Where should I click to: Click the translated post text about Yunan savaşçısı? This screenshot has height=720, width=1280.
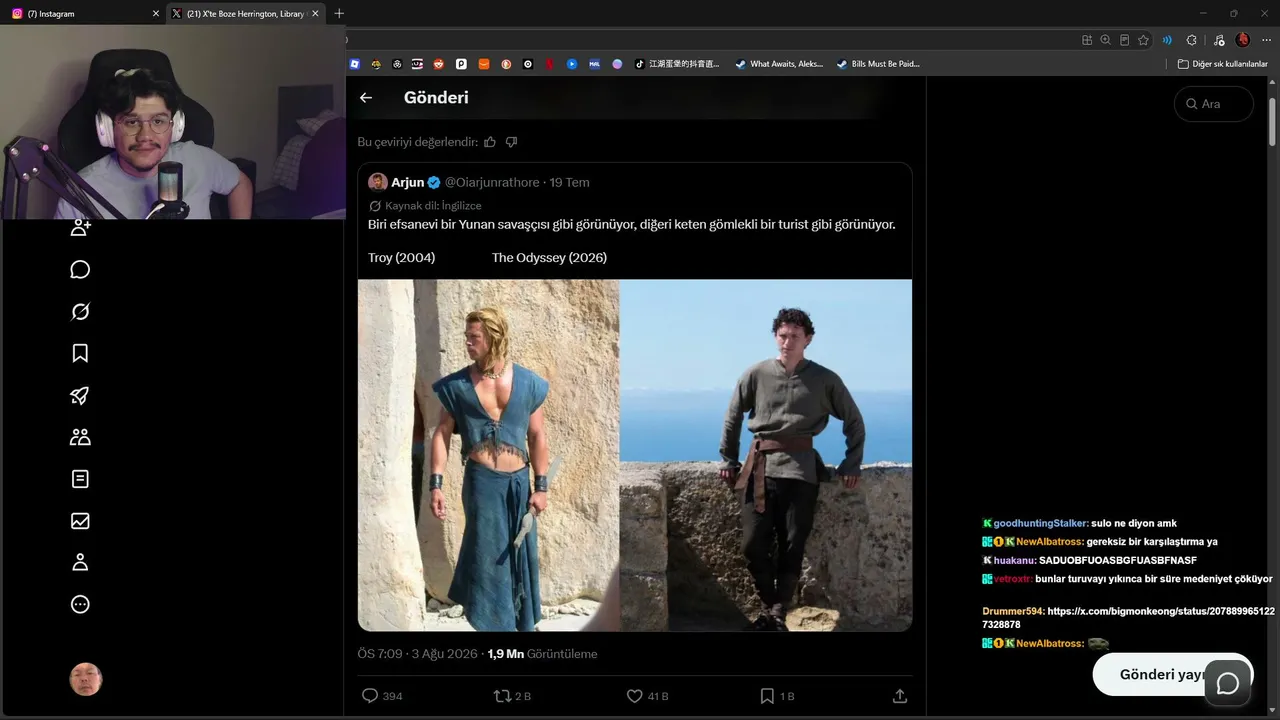click(631, 225)
